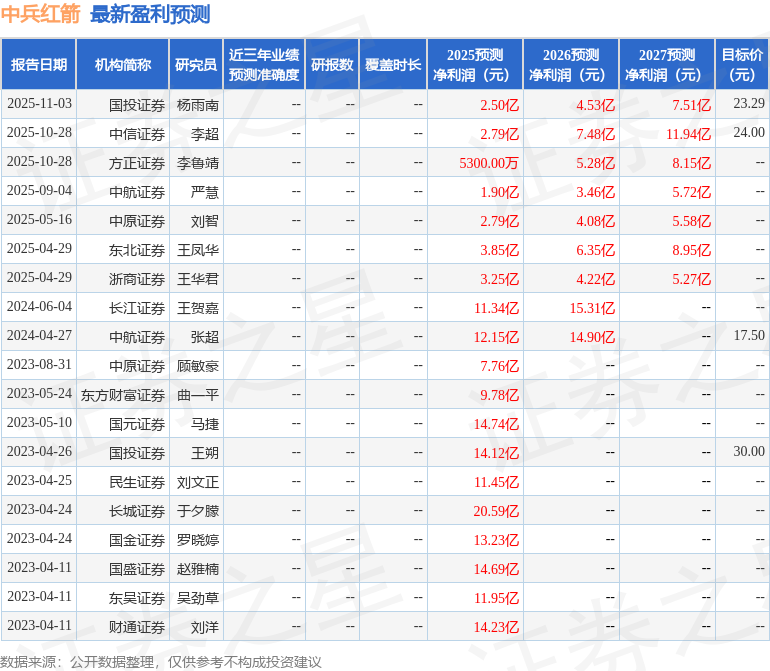Click the date 2025-05-16

click(39, 220)
